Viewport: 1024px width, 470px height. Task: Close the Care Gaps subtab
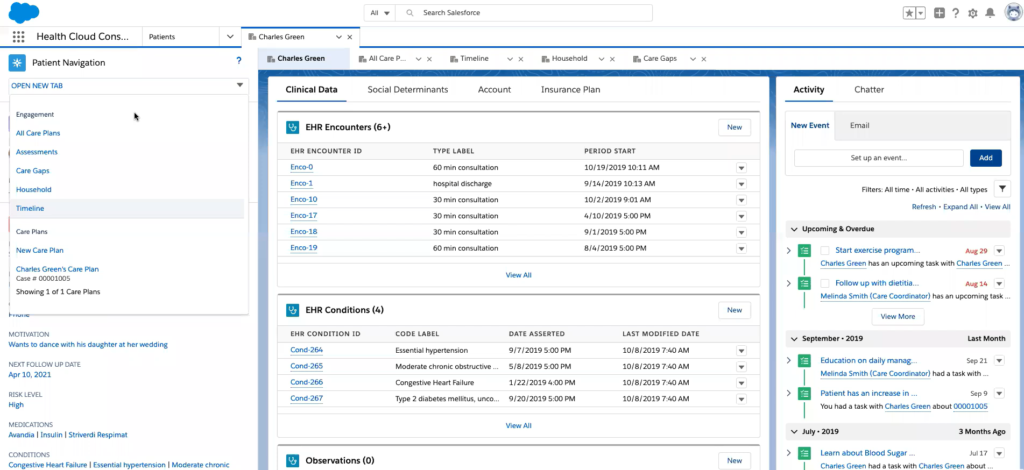point(703,59)
